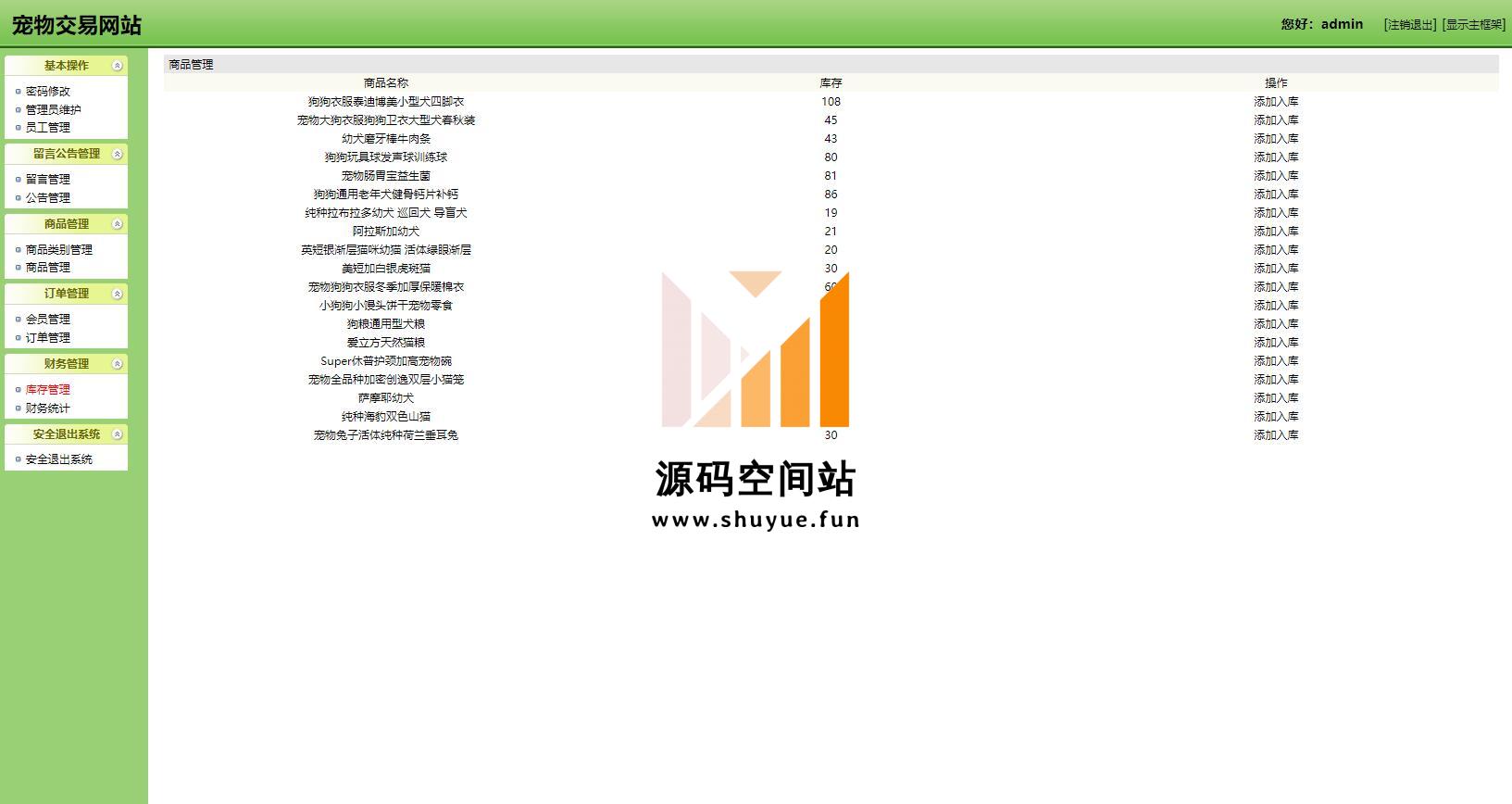Click 添加入库 for 小狗狗小馒头饼干宠物零食

(x=1276, y=306)
